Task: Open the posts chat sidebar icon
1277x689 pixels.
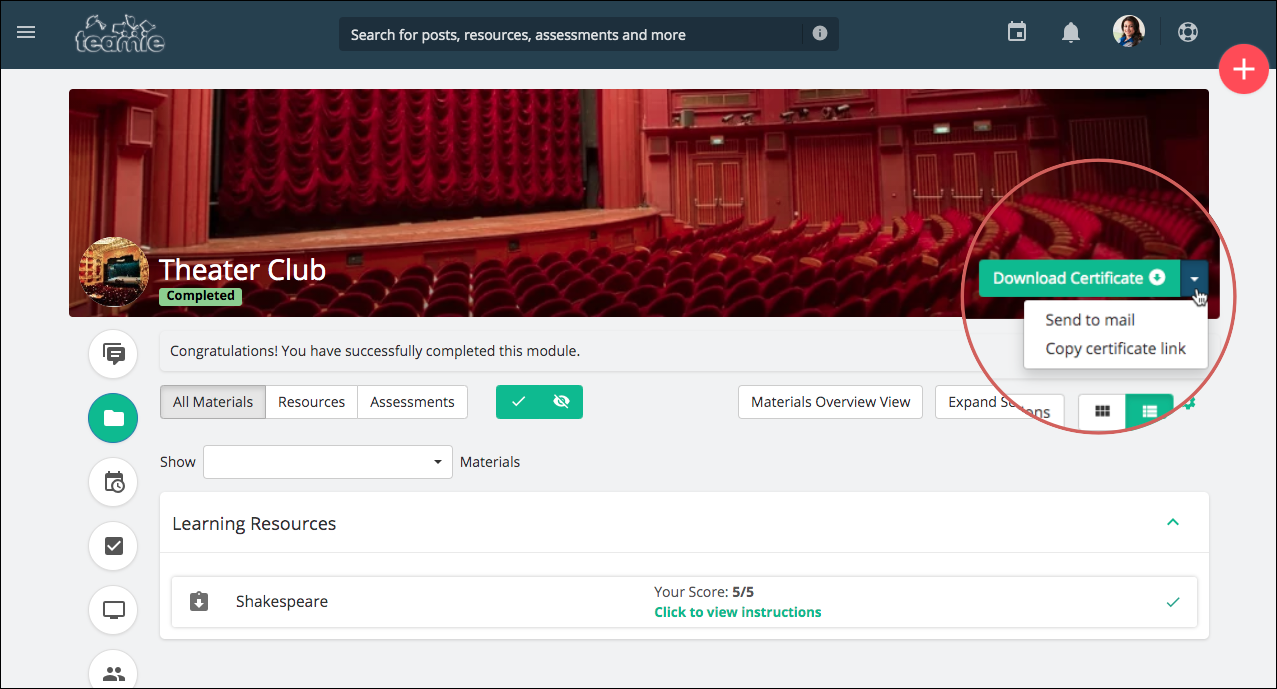Action: [114, 354]
